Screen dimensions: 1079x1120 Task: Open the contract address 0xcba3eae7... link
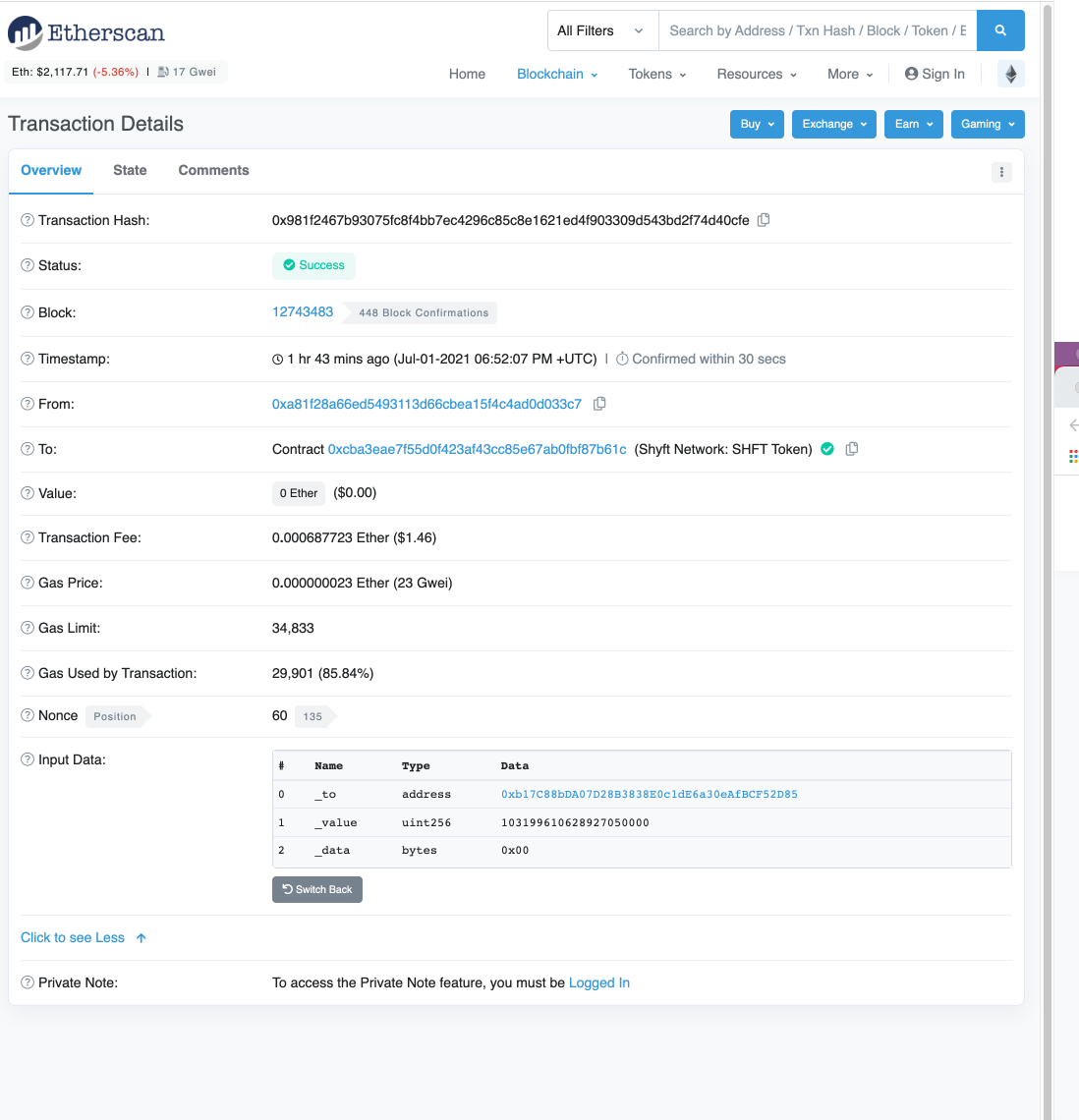coord(478,449)
